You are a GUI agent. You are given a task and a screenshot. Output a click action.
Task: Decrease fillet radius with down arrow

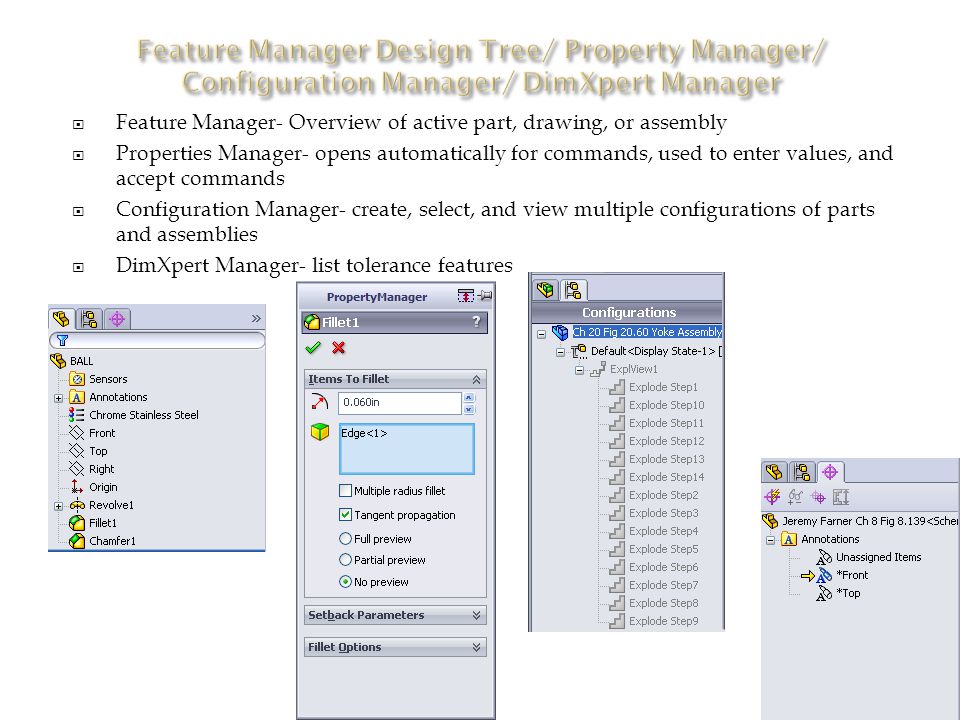(469, 409)
